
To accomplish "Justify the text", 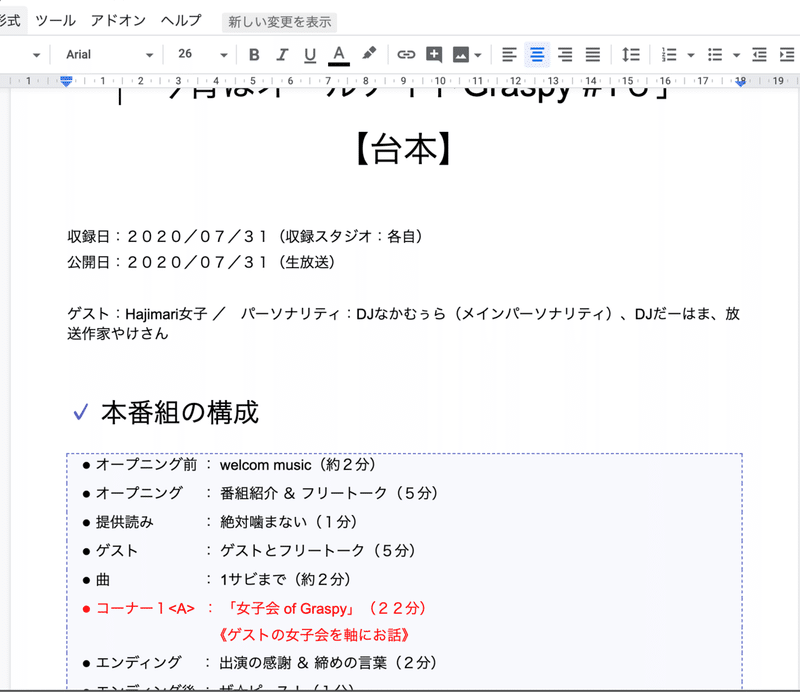I will coord(592,55).
